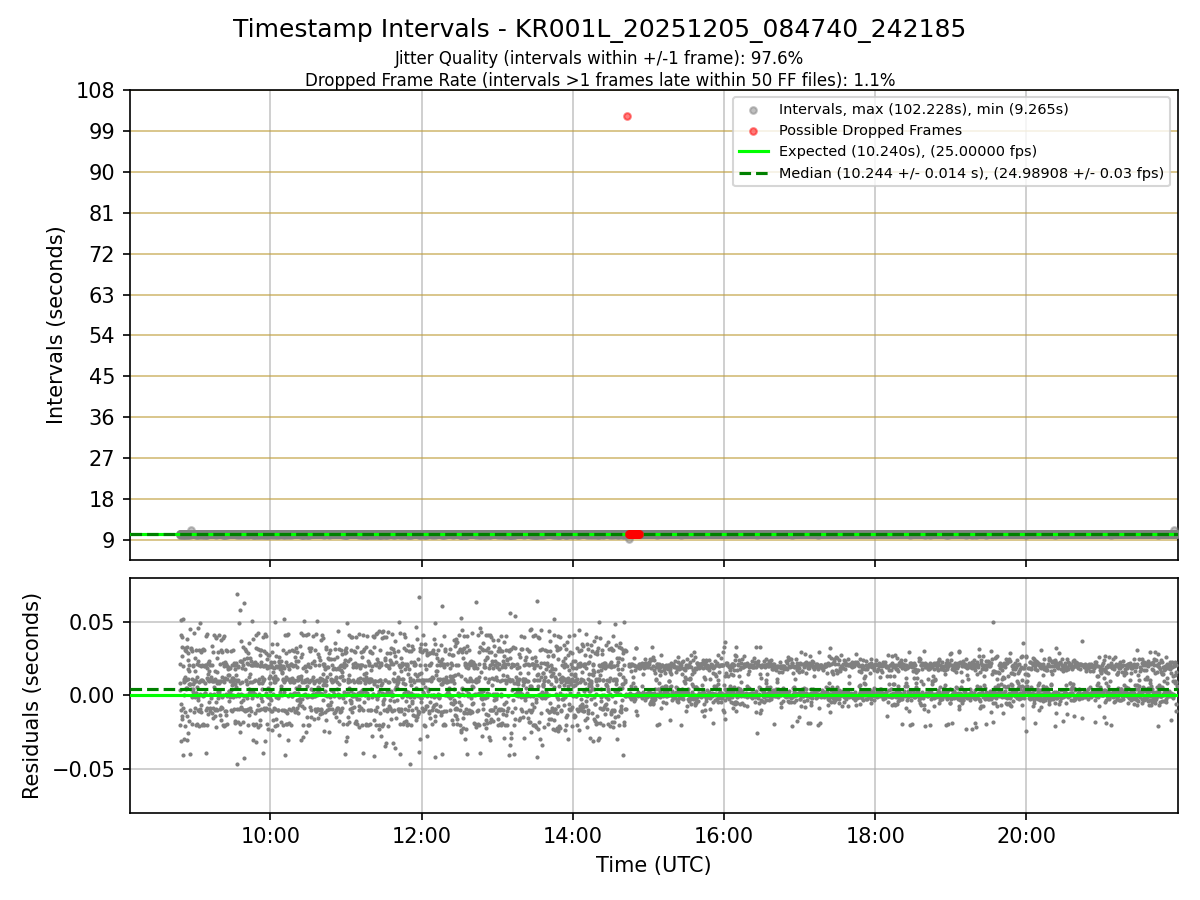Viewport: 1200px width, 900px height.
Task: Click the plot title 'Timestamp Intervals - KR001L_20251205_084740_242185'
Action: [x=599, y=29]
